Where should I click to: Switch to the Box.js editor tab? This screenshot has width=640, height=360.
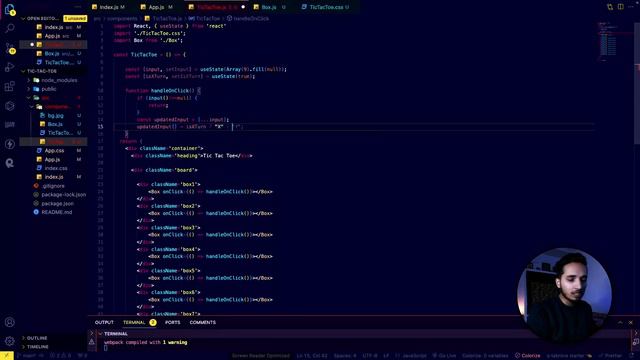coord(269,7)
